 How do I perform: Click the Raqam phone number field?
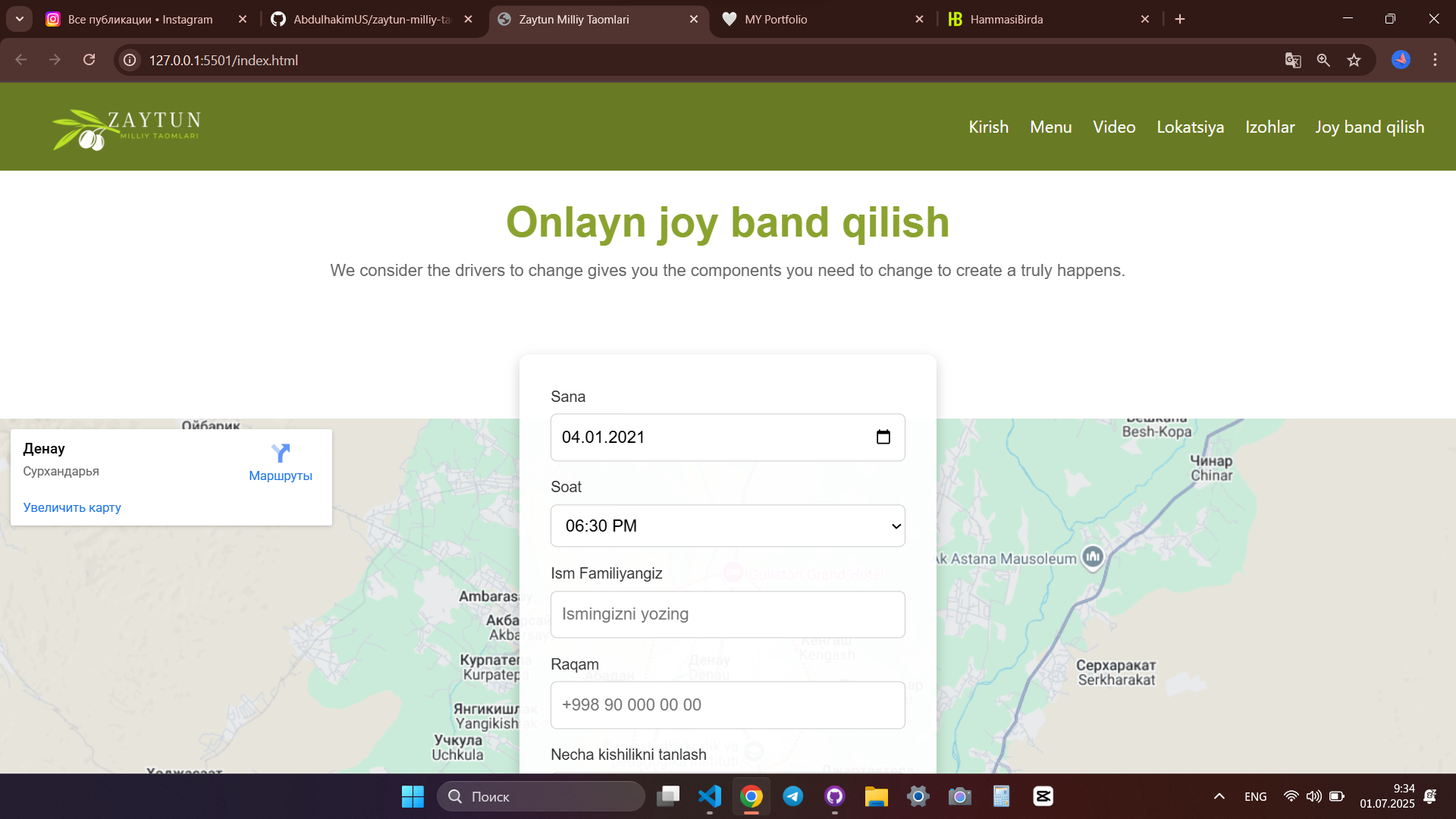tap(727, 705)
